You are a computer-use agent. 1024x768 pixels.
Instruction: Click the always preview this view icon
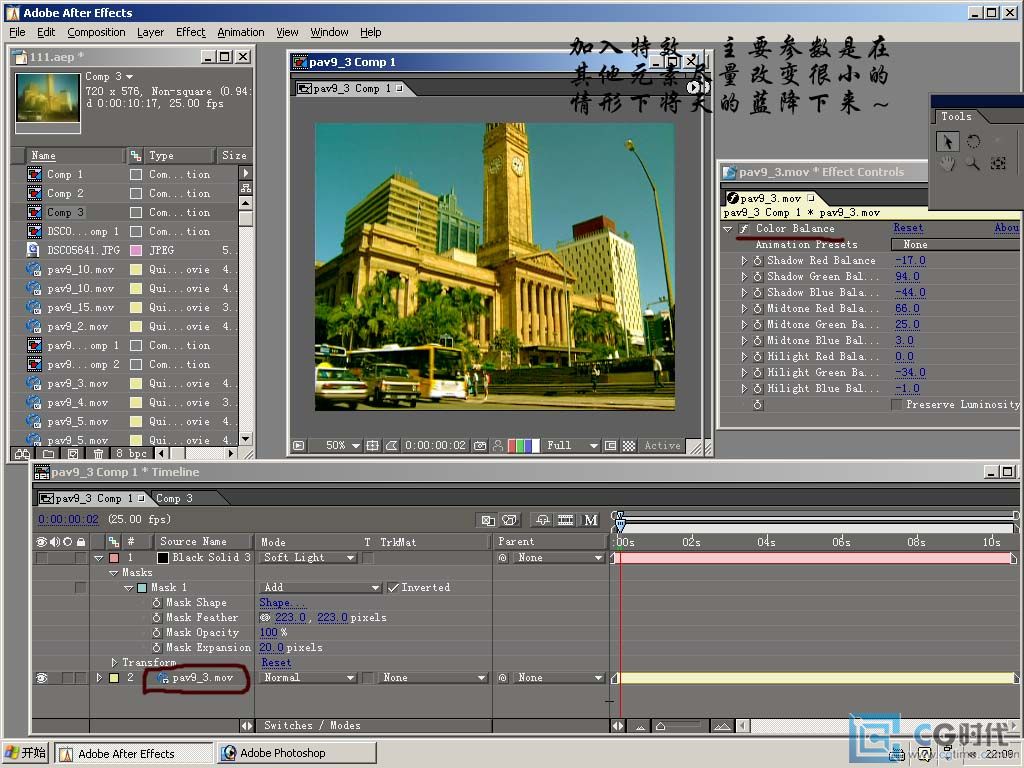pos(298,445)
